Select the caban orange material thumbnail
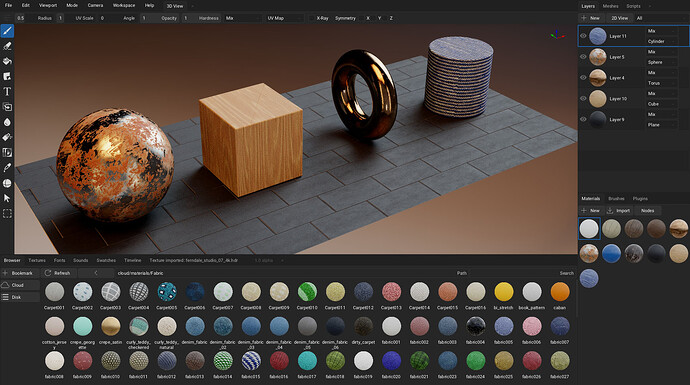Screen dimensions: 690x385 [560, 292]
